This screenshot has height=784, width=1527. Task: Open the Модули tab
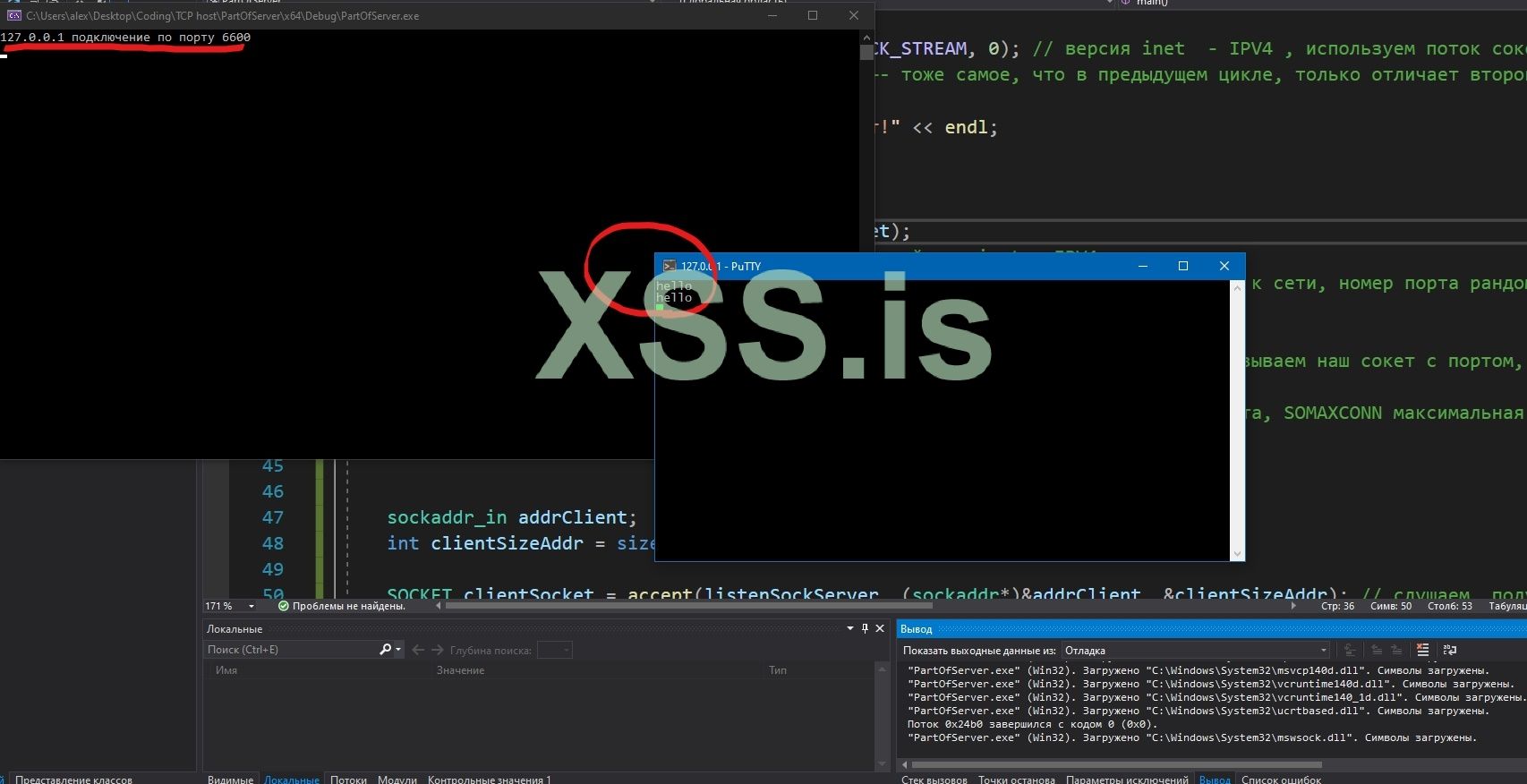pyautogui.click(x=397, y=779)
